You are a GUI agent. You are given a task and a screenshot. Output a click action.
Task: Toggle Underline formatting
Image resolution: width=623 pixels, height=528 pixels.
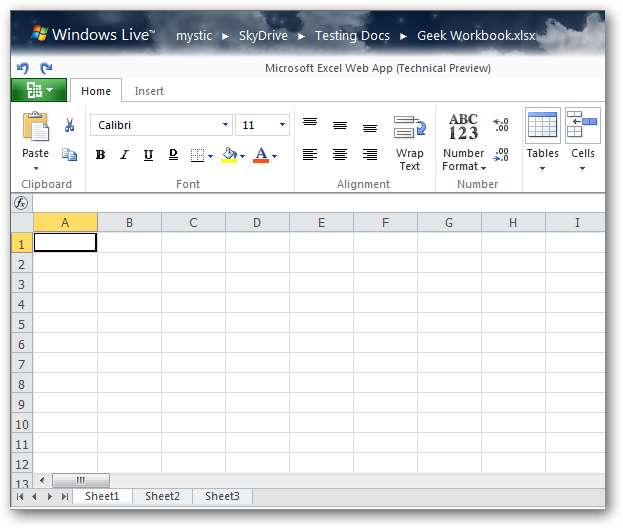click(x=148, y=155)
